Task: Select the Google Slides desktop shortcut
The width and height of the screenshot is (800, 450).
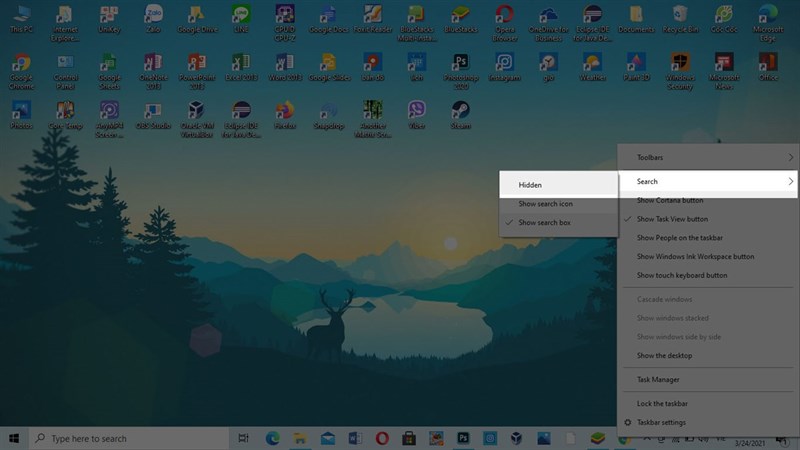Action: (329, 67)
